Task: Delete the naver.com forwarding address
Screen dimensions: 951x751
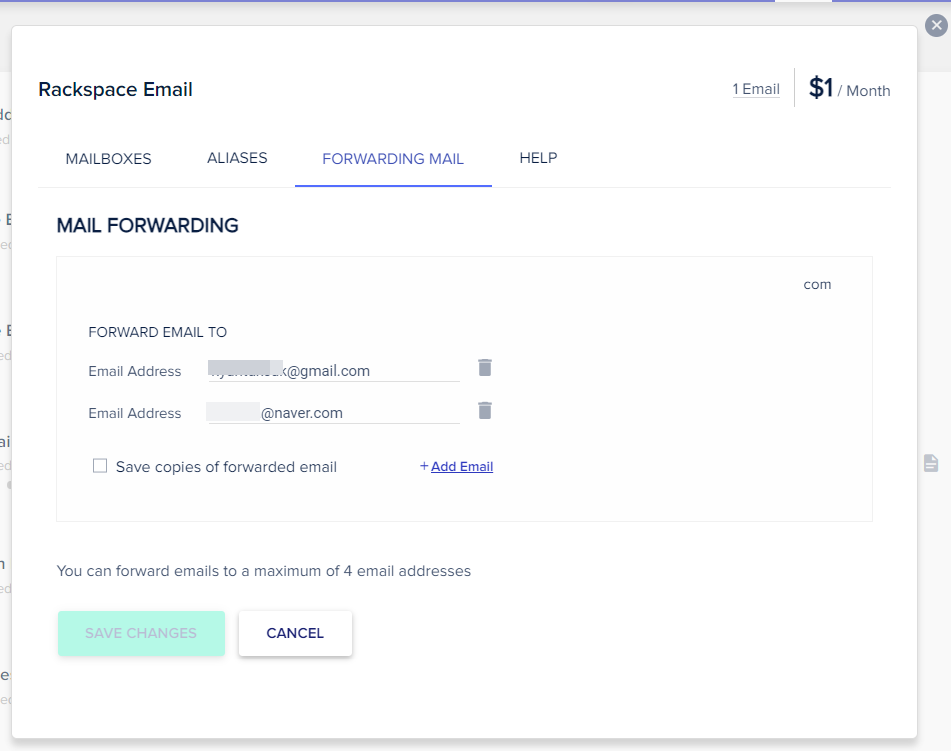Action: (485, 411)
